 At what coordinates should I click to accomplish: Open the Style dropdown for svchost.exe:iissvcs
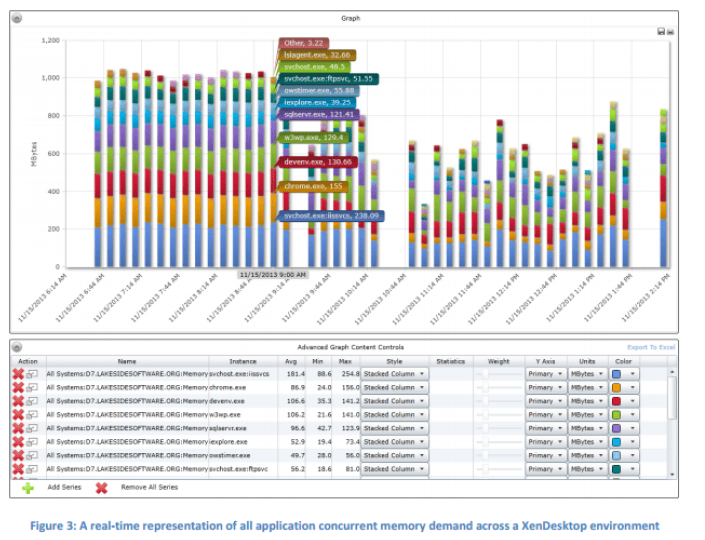click(394, 374)
